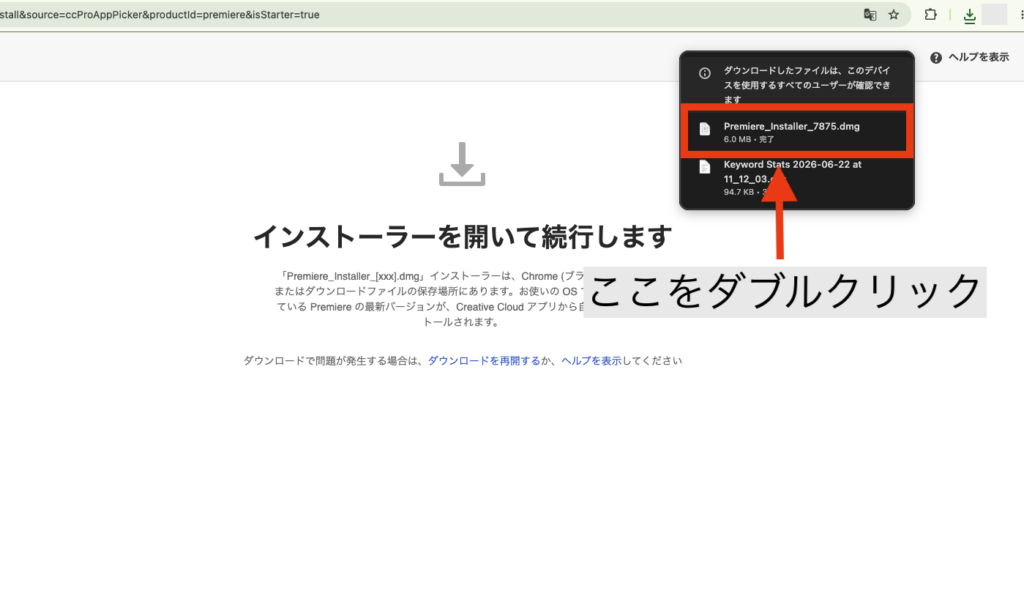Image resolution: width=1024 pixels, height=605 pixels.
Task: Bookmark this page with the star icon
Action: coord(893,14)
